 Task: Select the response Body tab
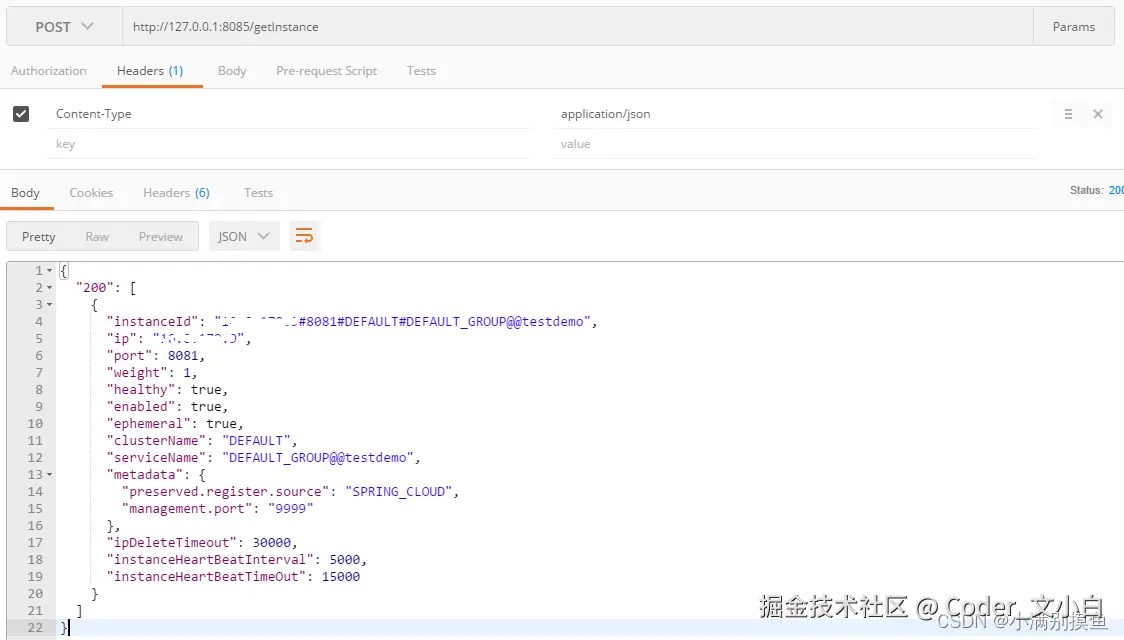pos(25,193)
